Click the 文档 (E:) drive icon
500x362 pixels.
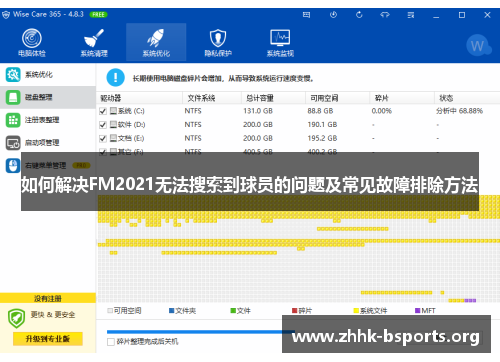click(113, 138)
